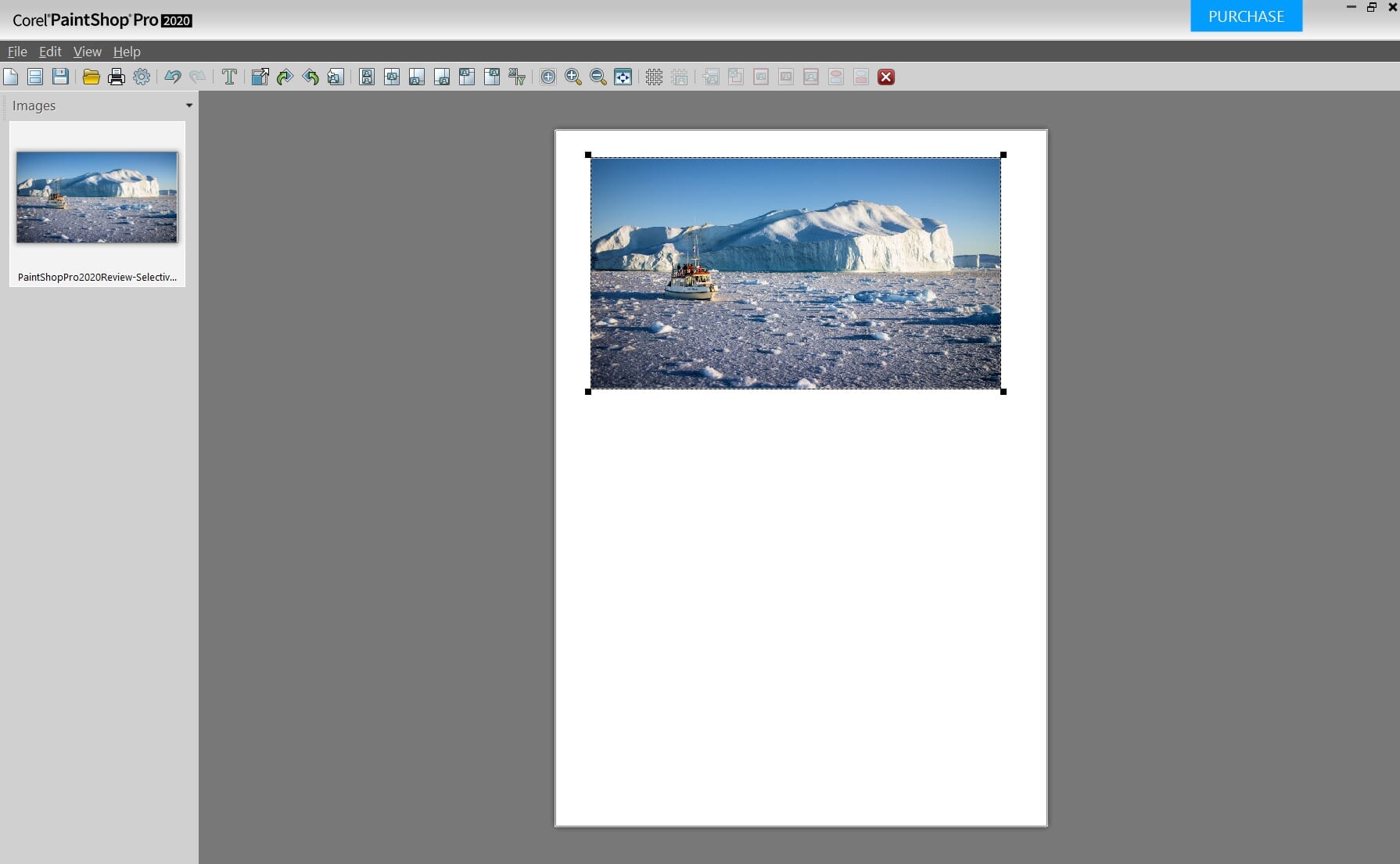Restore down the application window
The image size is (1400, 864).
click(x=1371, y=7)
